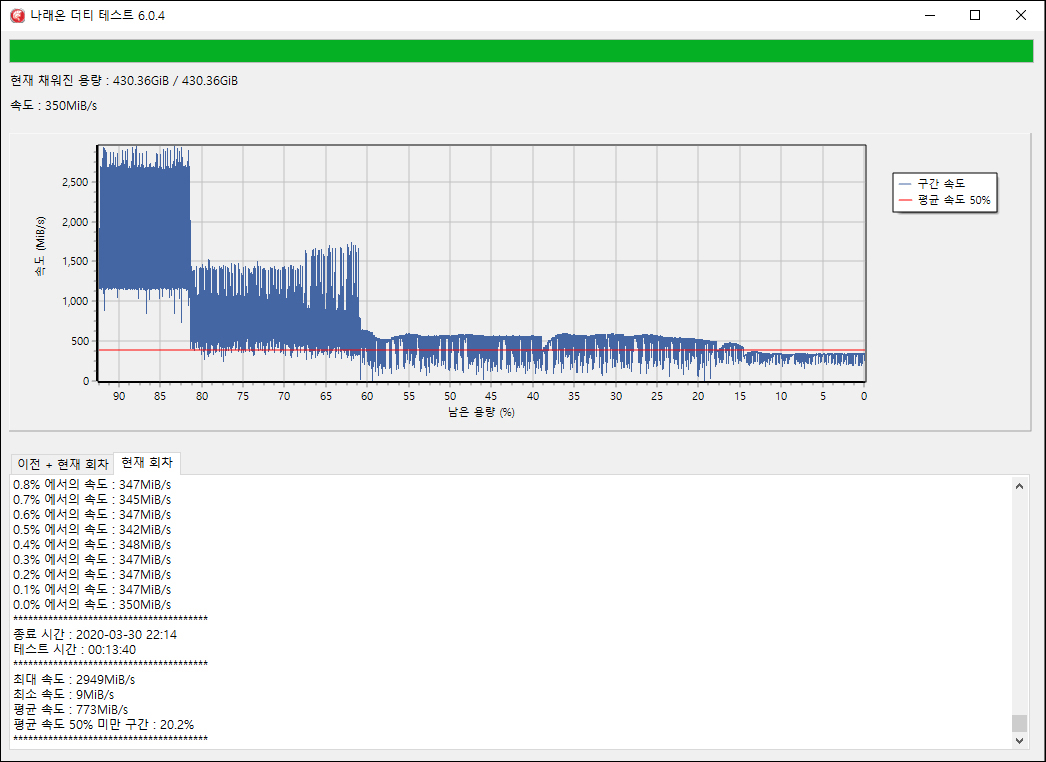
Task: Select the 0.5% 에서의 속도 : 342MiB/s line
Action: pos(92,529)
